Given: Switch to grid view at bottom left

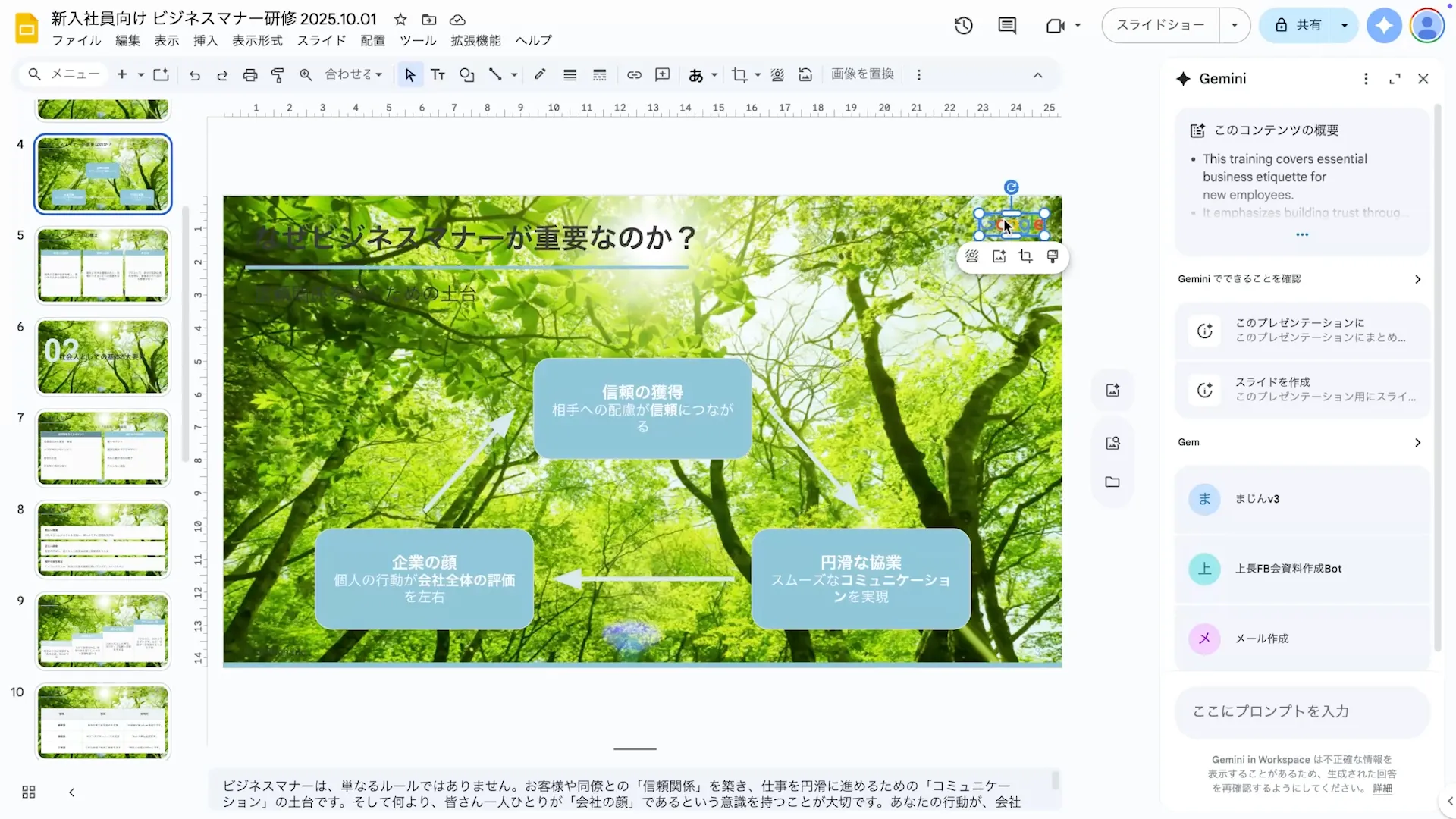Looking at the screenshot, I should click(x=28, y=791).
